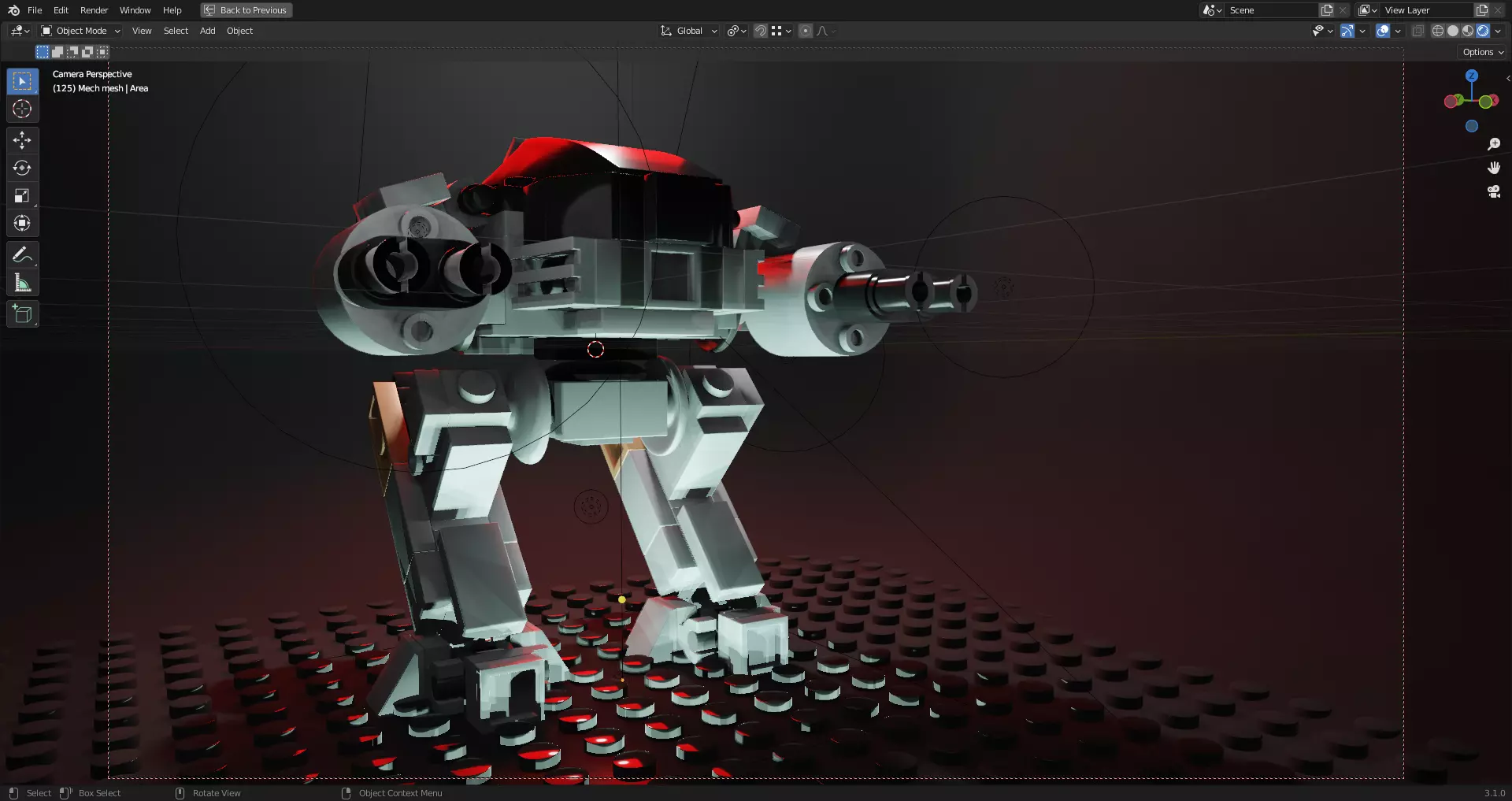Click the blue Z axis on the gizmo

click(x=1472, y=76)
